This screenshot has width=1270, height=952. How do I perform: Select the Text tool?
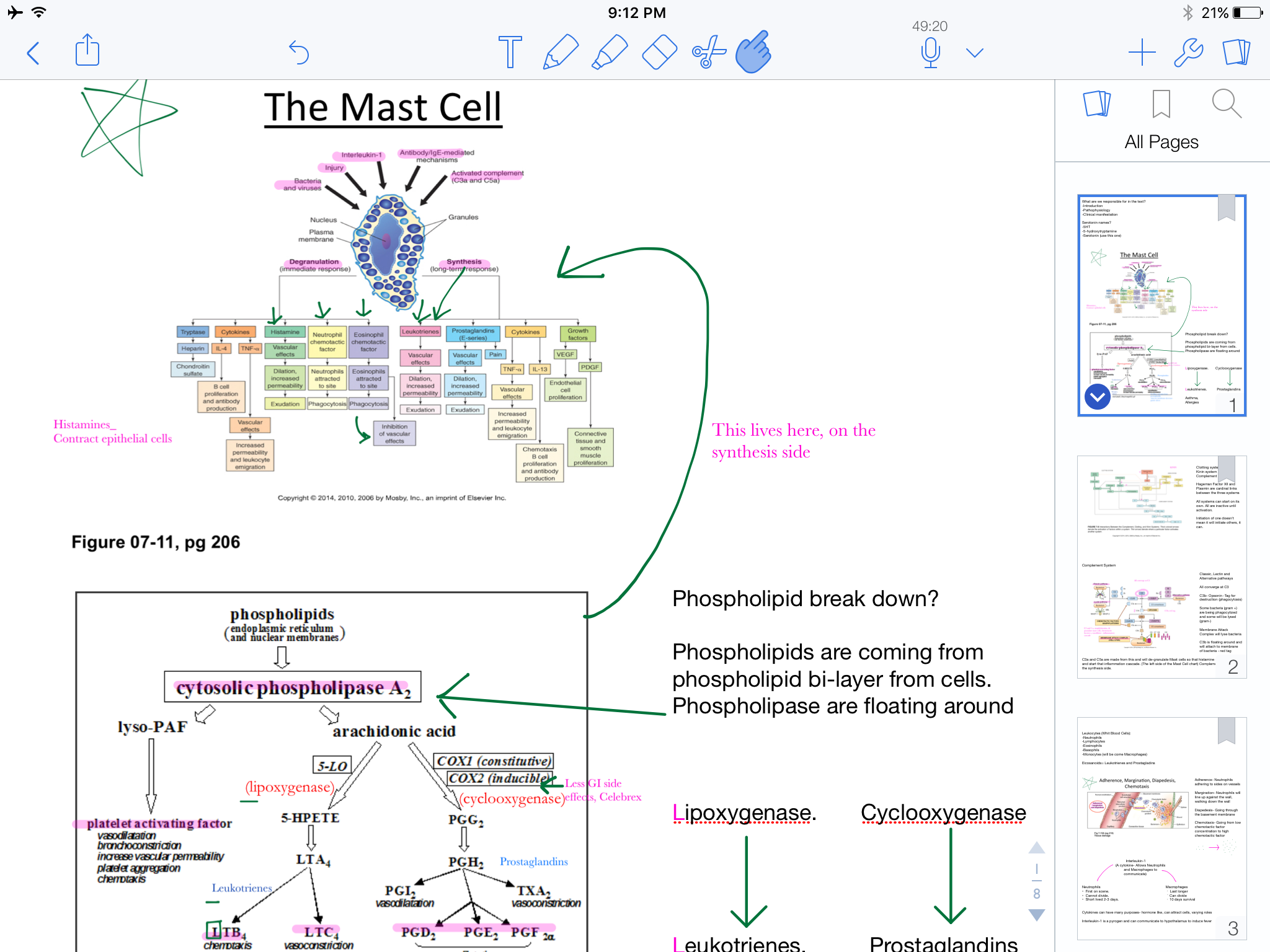(x=510, y=52)
